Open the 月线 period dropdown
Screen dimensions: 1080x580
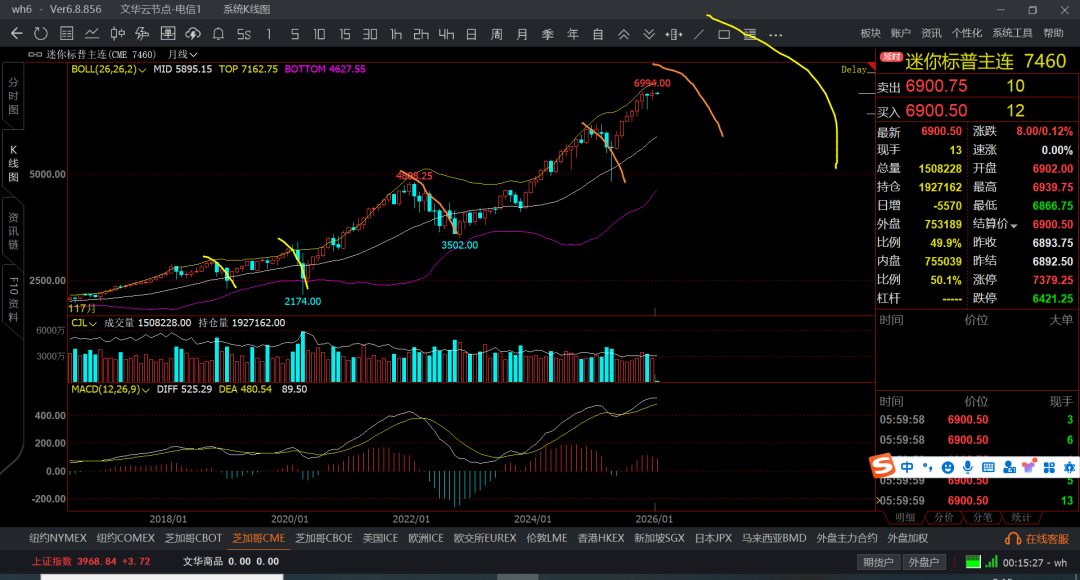[x=182, y=54]
